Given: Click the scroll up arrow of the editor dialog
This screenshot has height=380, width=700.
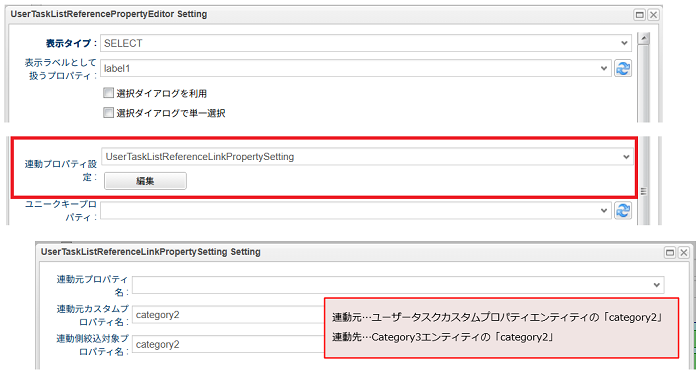Looking at the screenshot, I should (643, 39).
